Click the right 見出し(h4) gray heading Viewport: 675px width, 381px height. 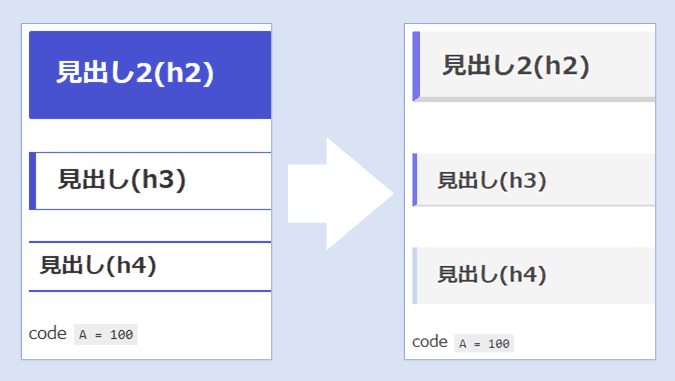tap(534, 276)
